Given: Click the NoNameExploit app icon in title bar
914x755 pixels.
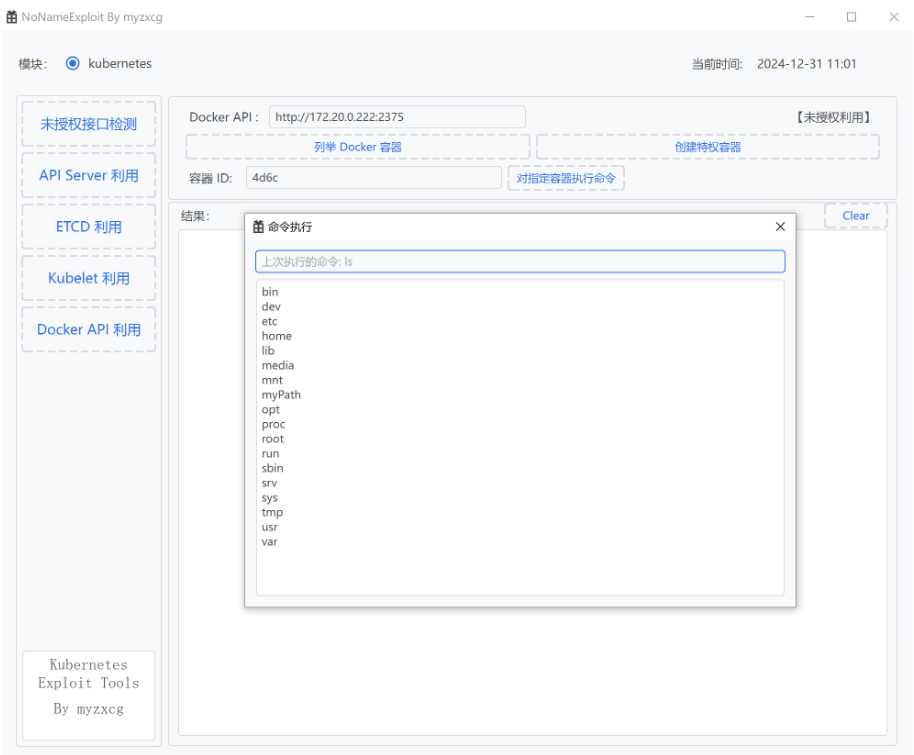Looking at the screenshot, I should [12, 17].
